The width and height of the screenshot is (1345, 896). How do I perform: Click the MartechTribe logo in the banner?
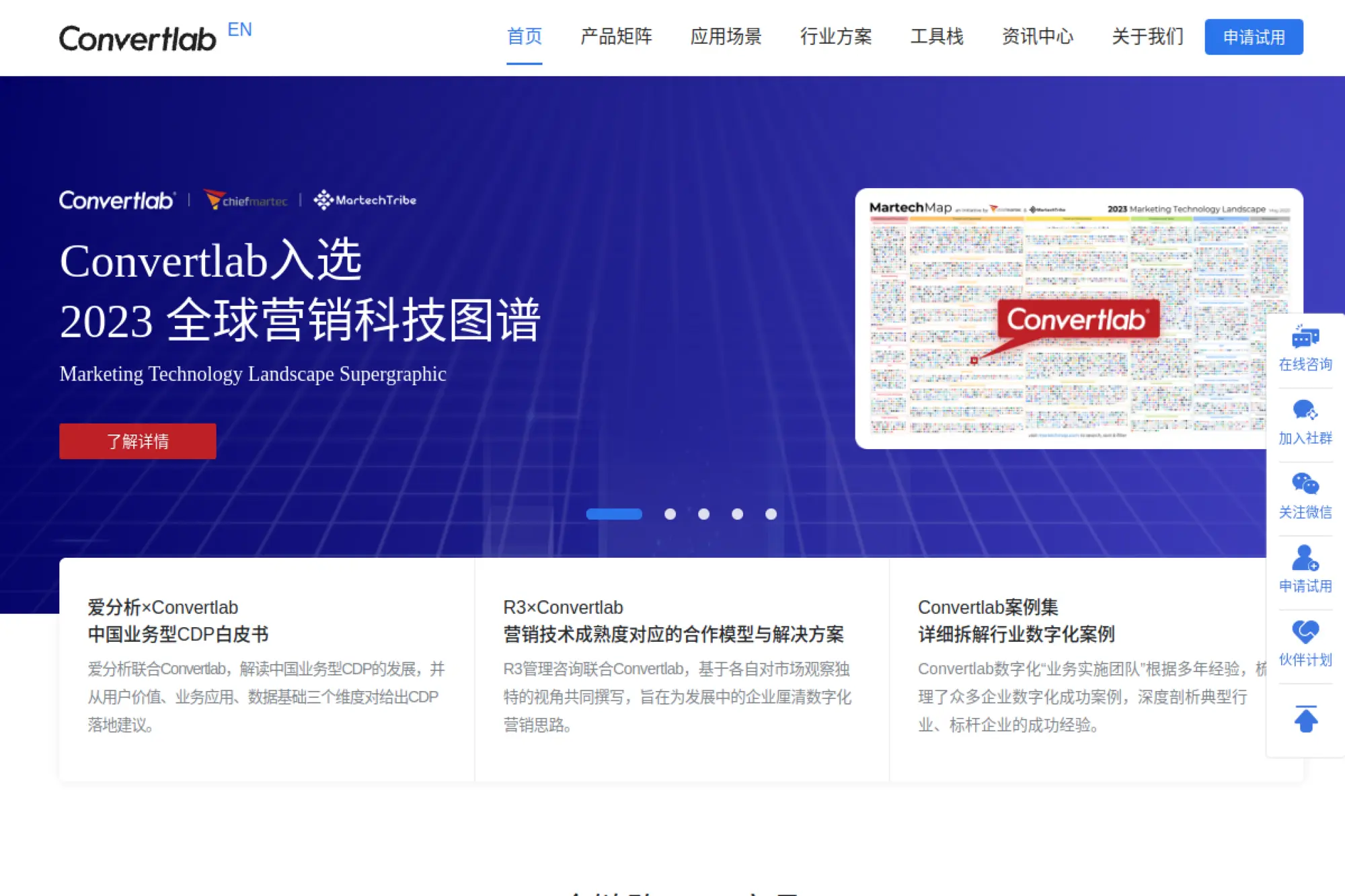pos(365,200)
